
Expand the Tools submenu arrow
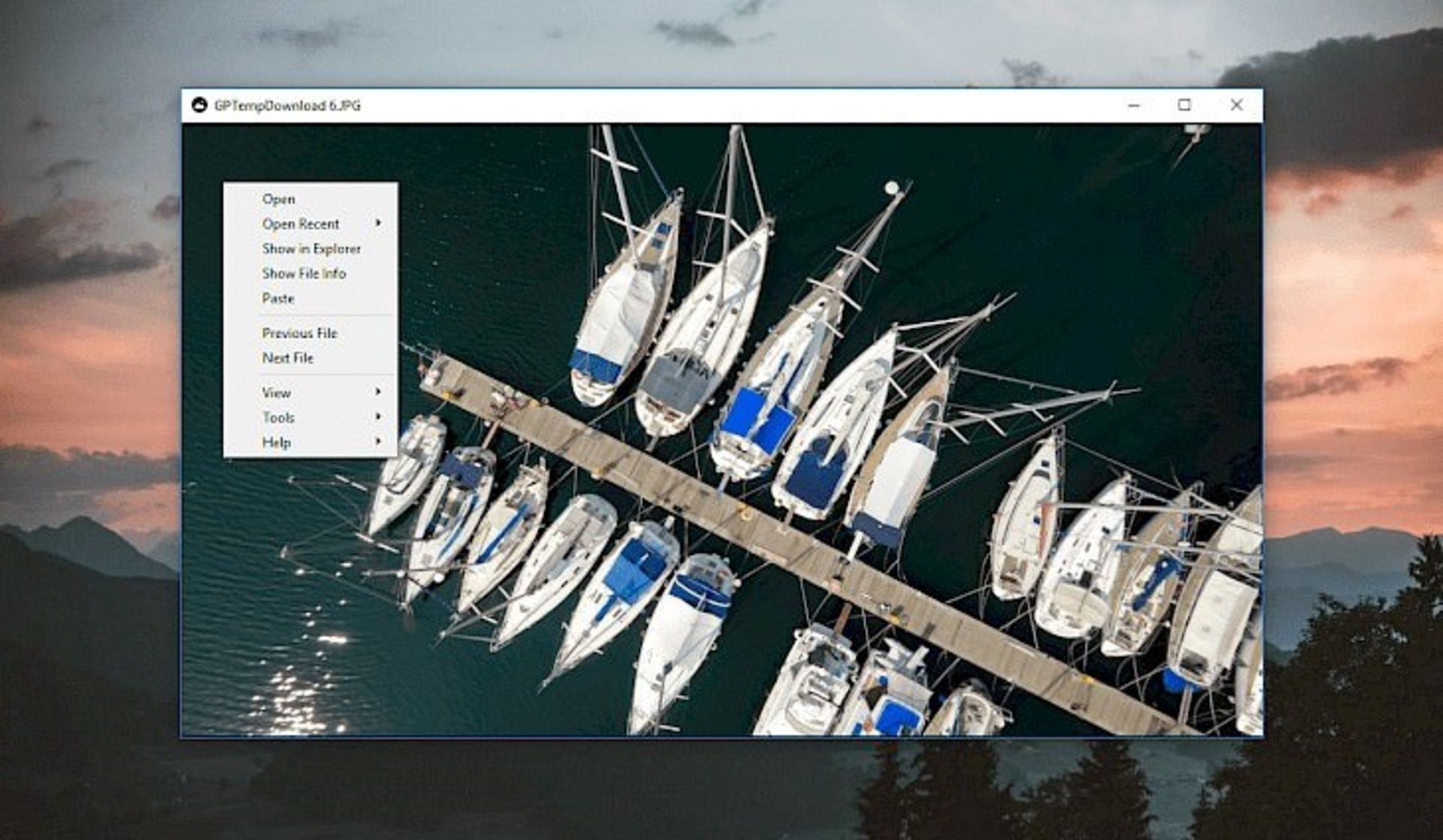[x=378, y=416]
